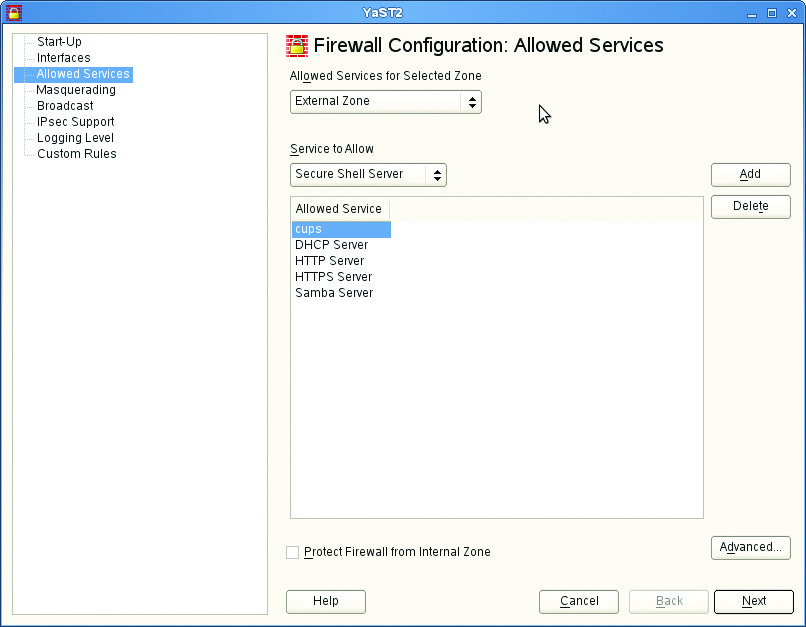Screen dimensions: 806x627
Task: Open the External Zone dropdown
Action: tap(385, 102)
